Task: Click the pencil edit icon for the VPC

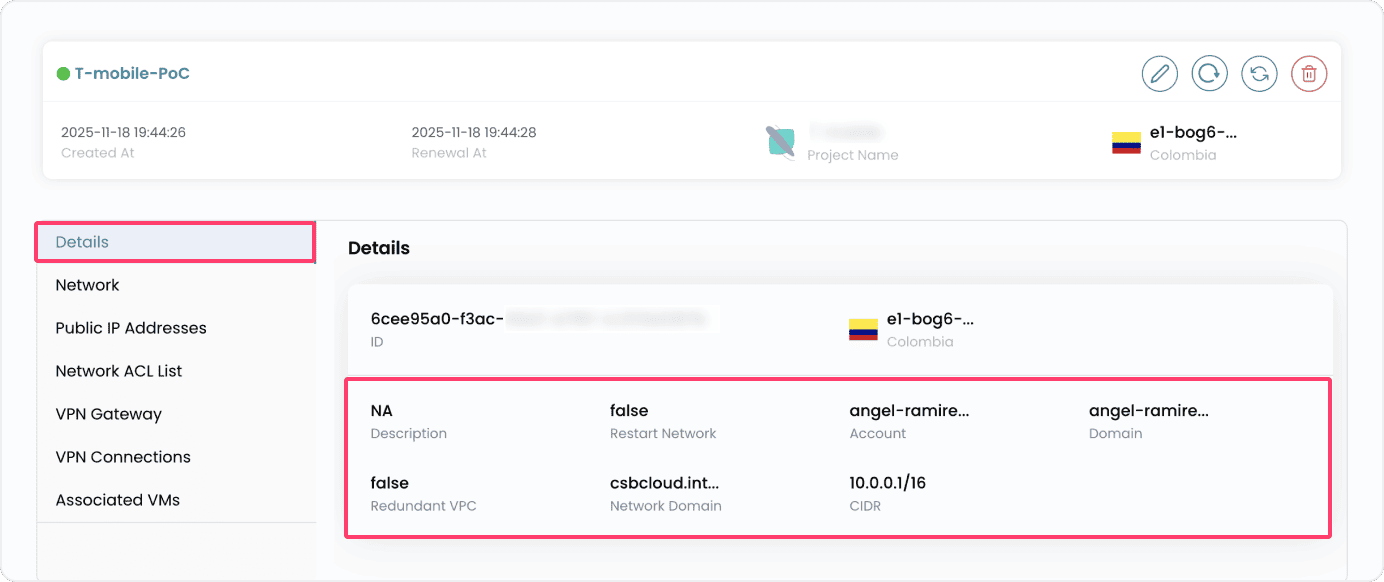Action: tap(1159, 74)
